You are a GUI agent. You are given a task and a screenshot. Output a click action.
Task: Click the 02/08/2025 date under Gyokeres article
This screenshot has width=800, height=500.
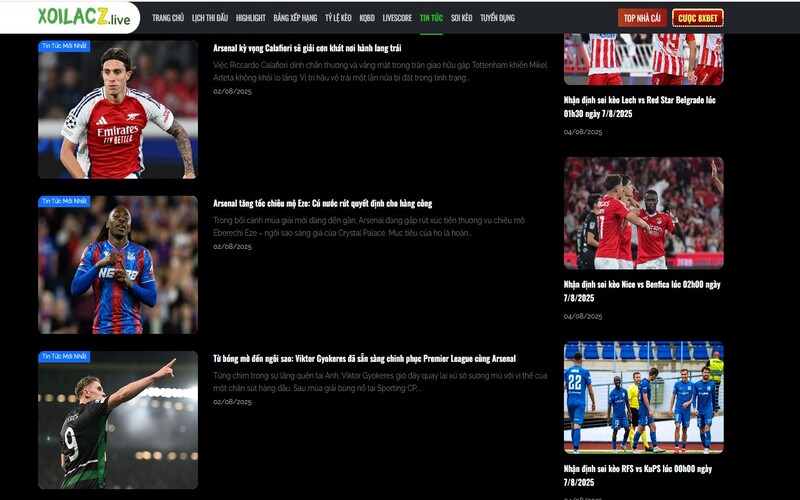(x=232, y=402)
